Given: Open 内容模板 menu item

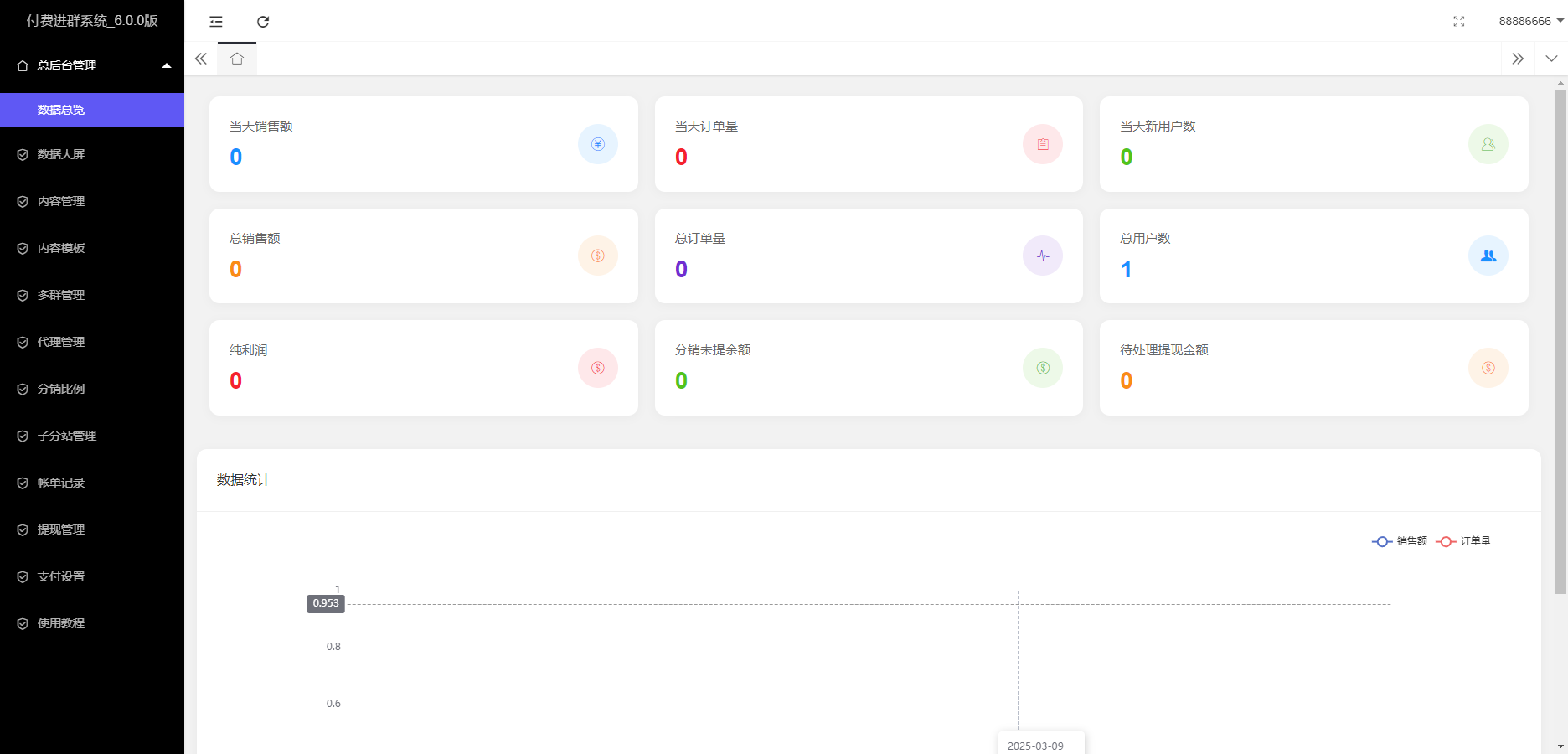Looking at the screenshot, I should (x=92, y=248).
